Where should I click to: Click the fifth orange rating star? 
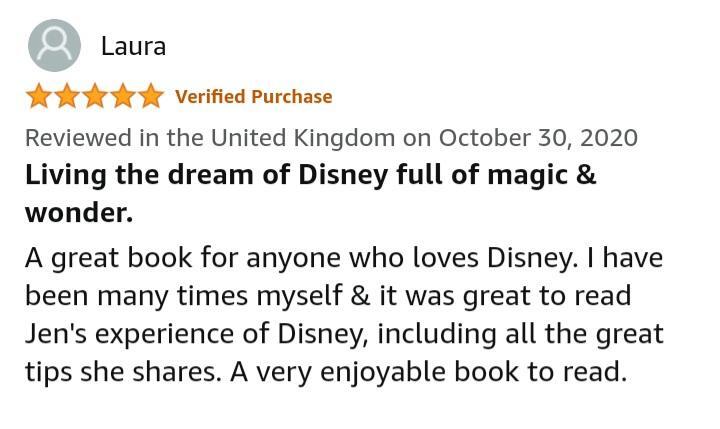151,96
